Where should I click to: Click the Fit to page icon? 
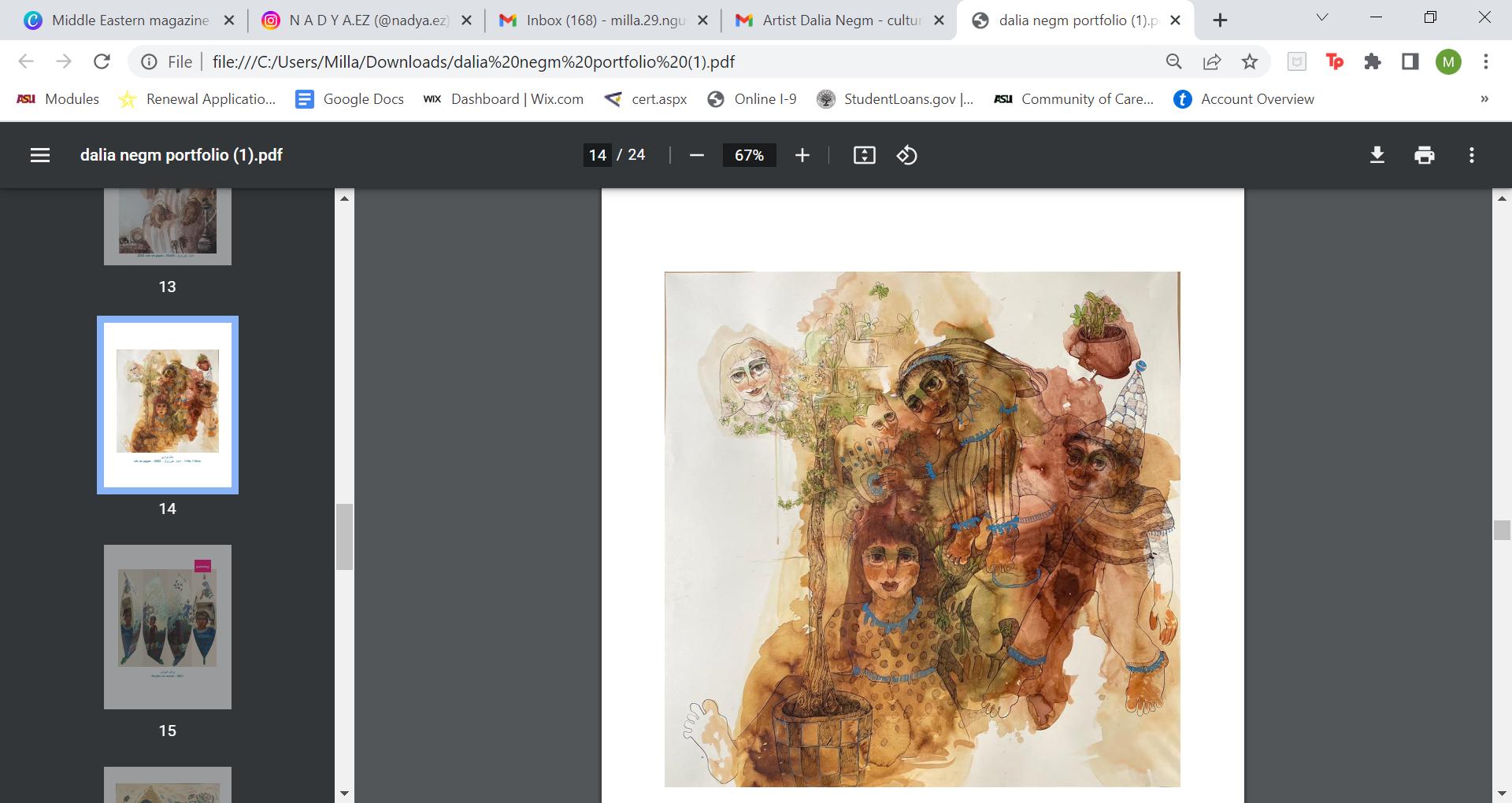(x=864, y=155)
